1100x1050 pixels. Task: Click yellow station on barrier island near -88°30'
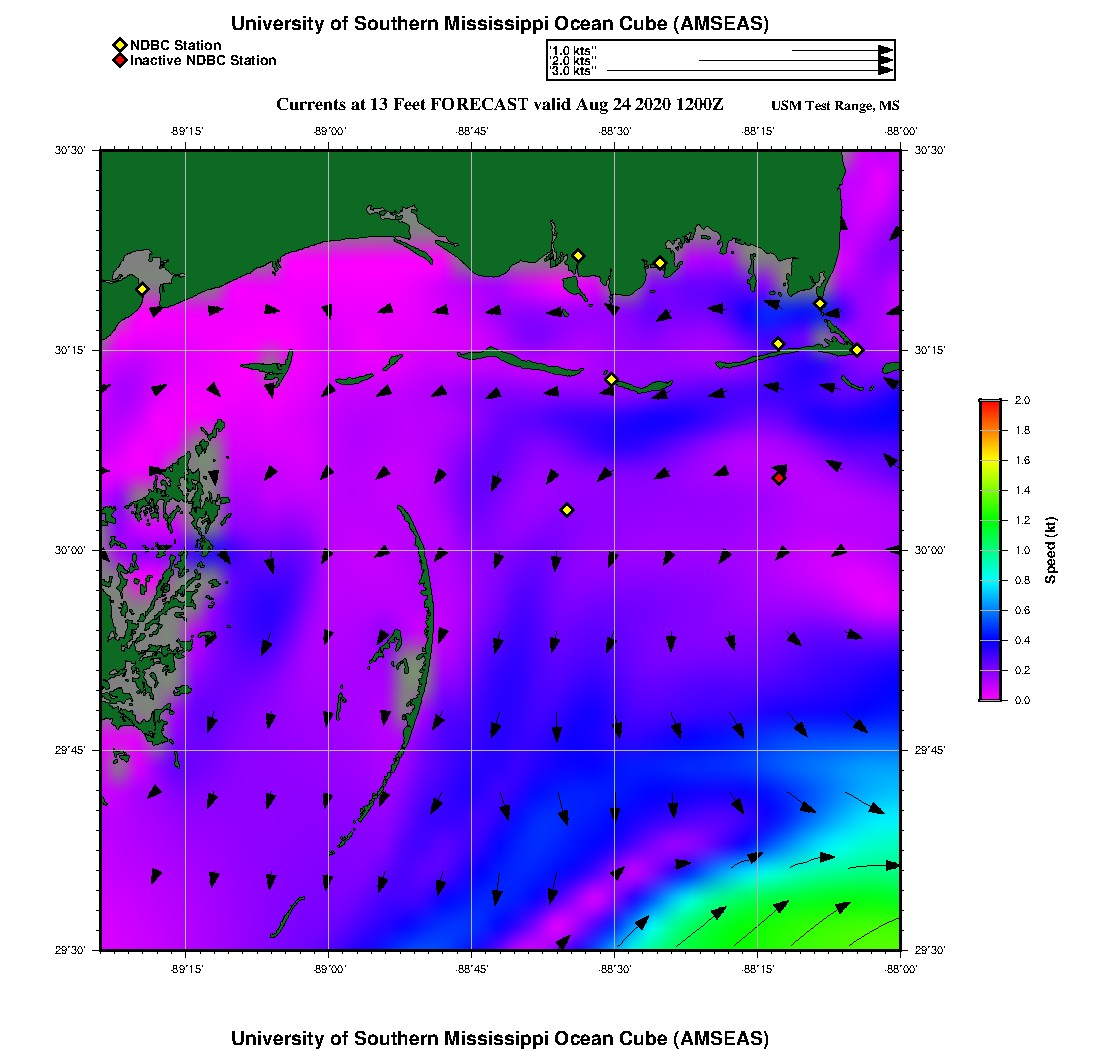click(612, 379)
